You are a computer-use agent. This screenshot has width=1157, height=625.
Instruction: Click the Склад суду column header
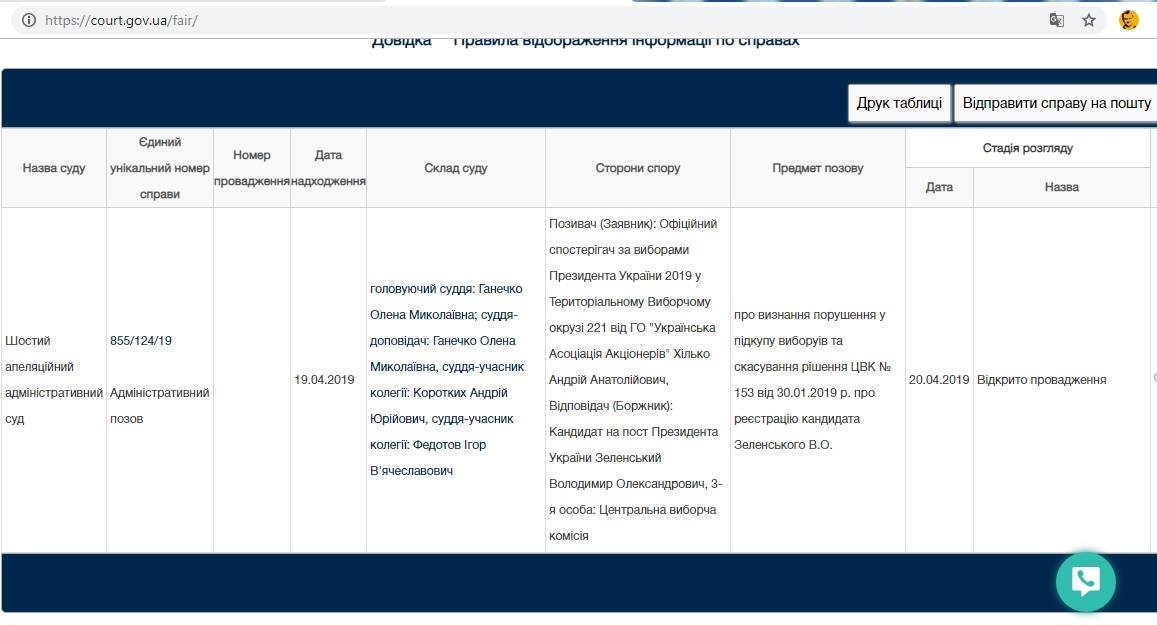[455, 167]
